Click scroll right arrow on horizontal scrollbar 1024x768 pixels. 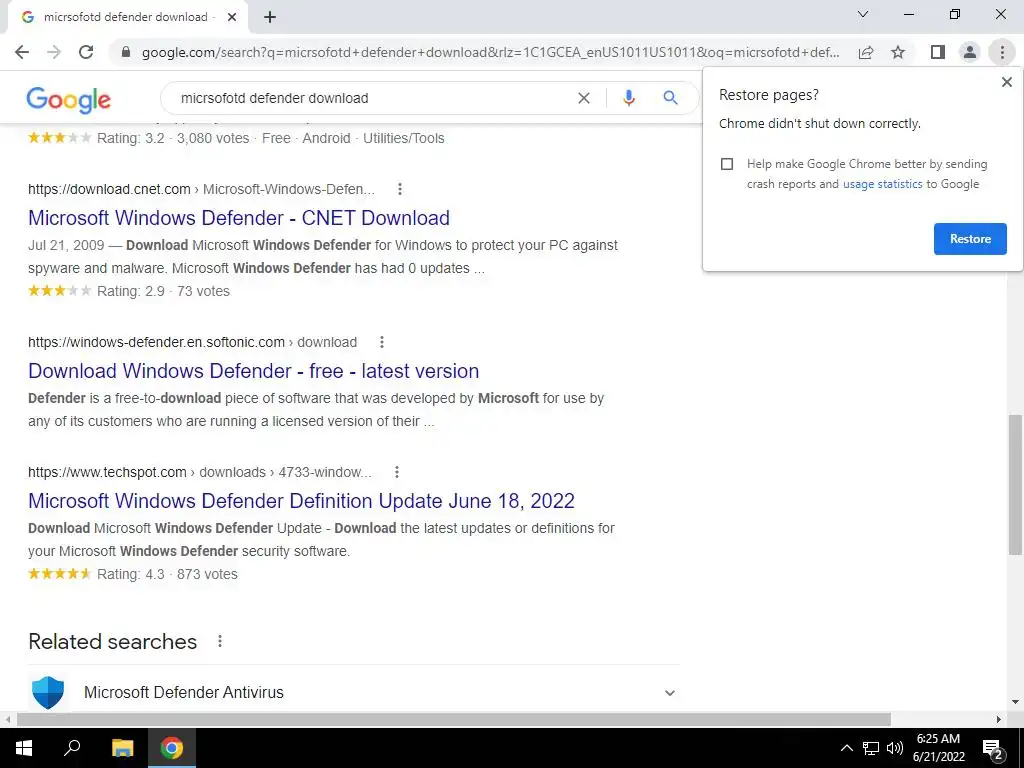(x=999, y=720)
